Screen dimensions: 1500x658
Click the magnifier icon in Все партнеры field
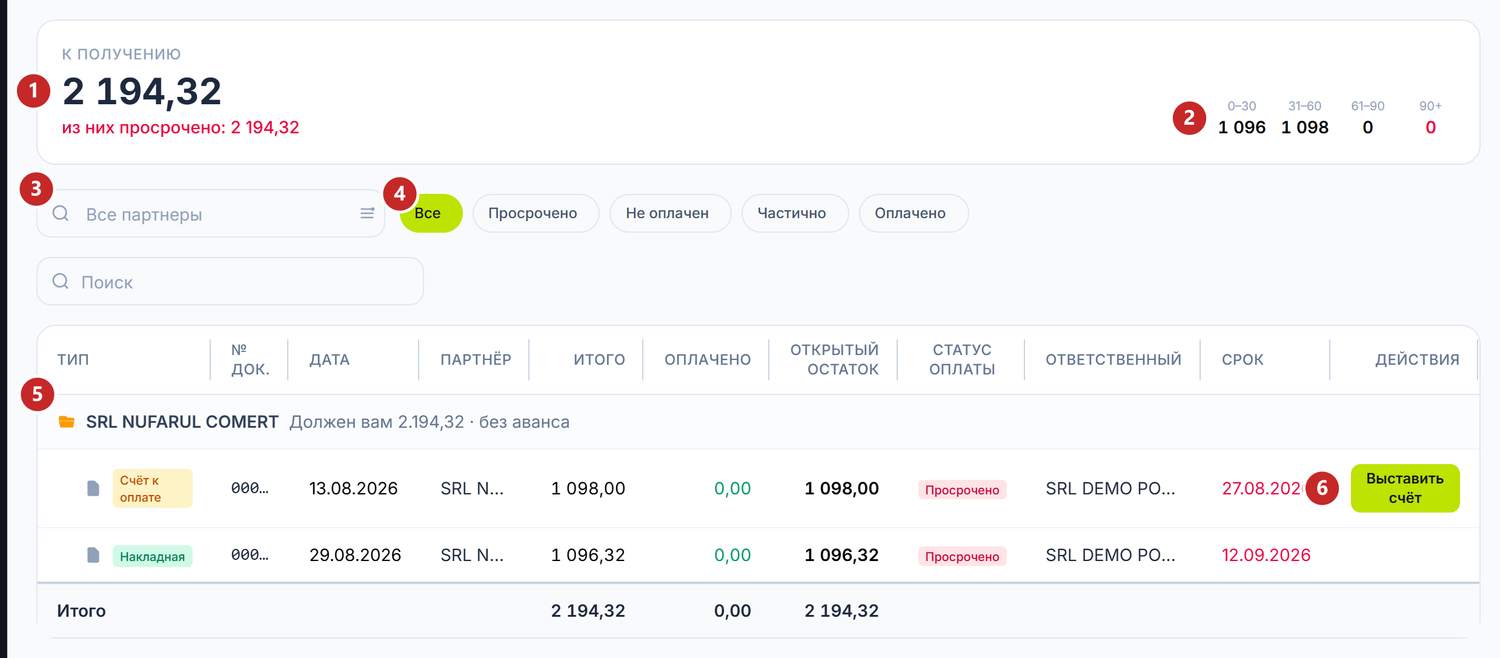coord(61,213)
